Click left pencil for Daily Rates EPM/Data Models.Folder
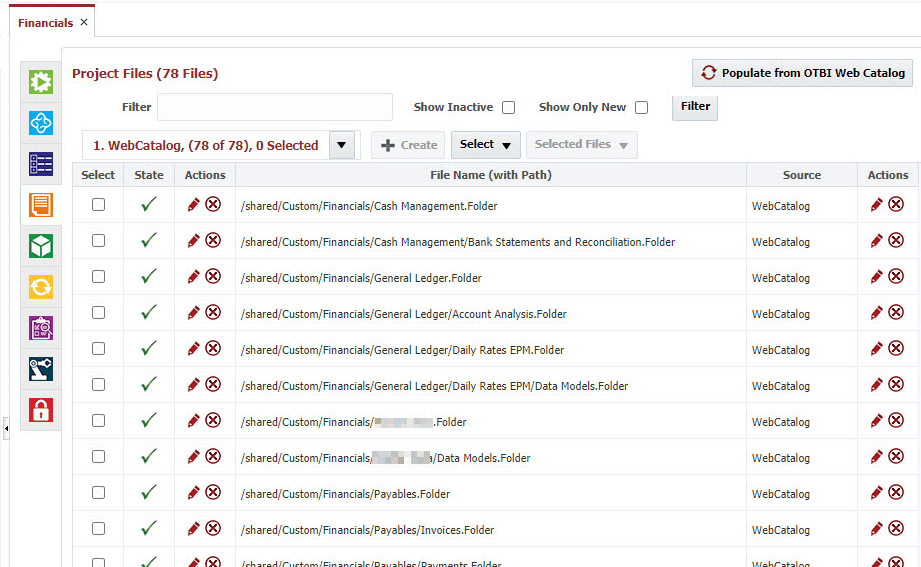The height and width of the screenshot is (567, 921). tap(193, 384)
